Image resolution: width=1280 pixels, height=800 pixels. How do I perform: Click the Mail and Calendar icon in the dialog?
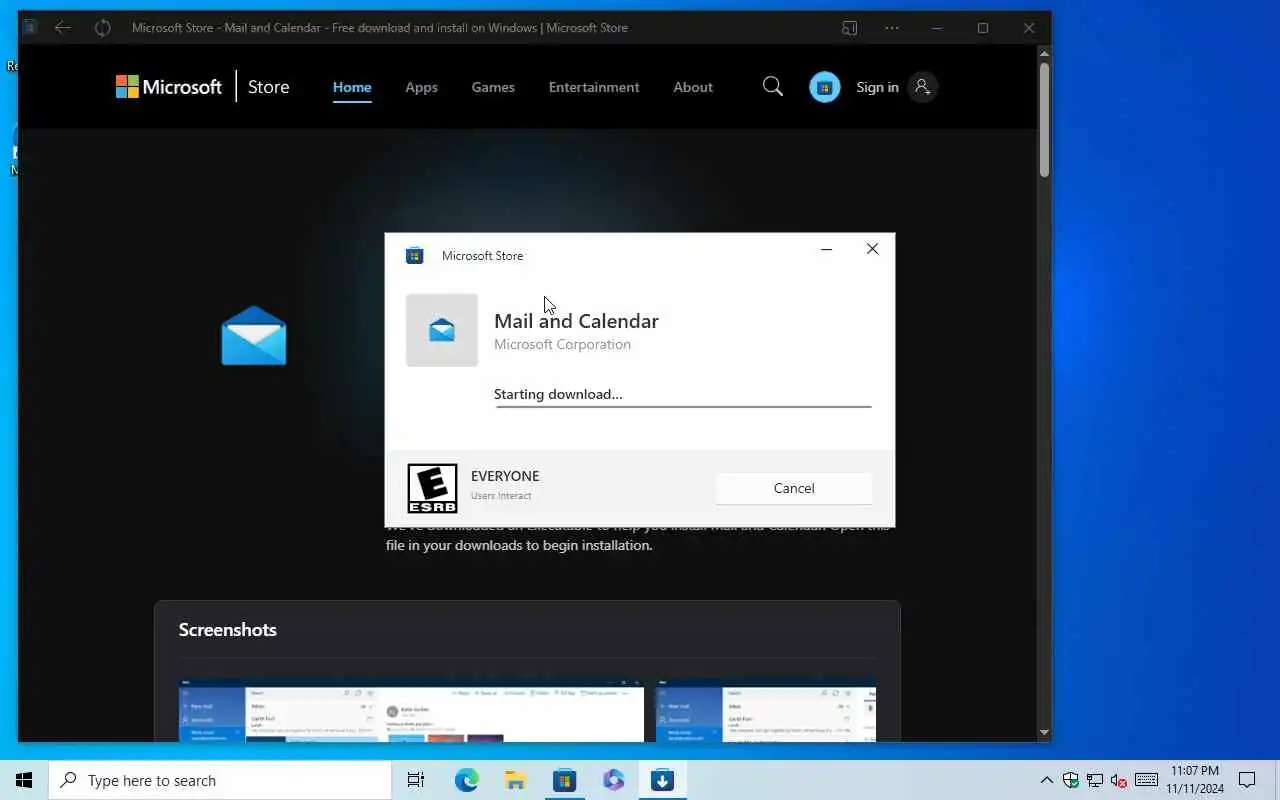click(x=442, y=330)
